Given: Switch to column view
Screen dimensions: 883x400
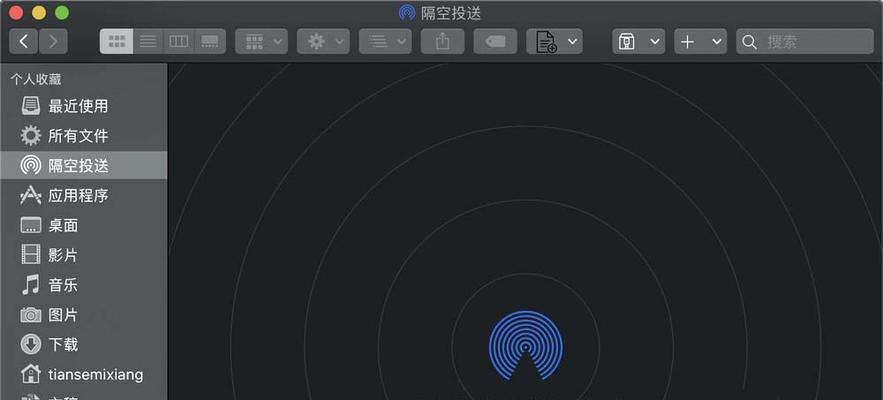Looking at the screenshot, I should [x=179, y=42].
